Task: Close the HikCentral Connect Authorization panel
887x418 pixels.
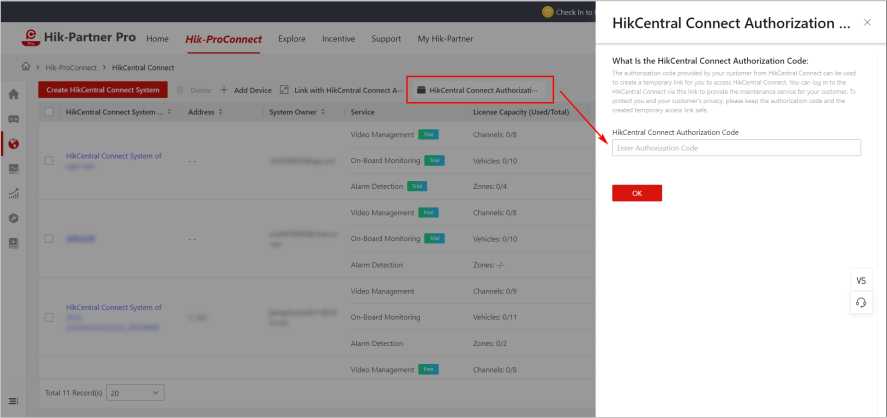Action: tap(867, 22)
